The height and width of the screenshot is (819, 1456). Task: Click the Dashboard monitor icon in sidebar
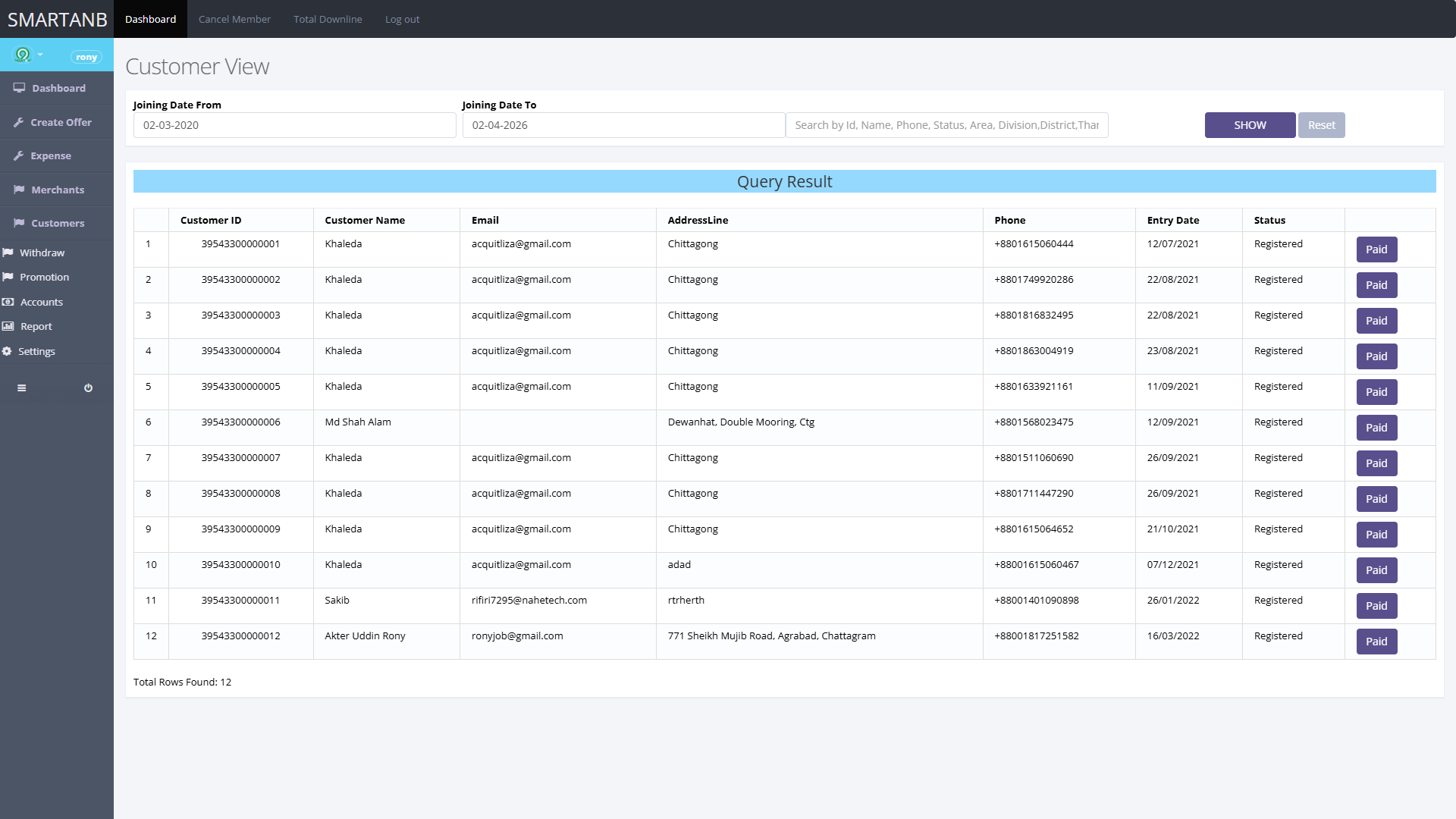[x=19, y=88]
